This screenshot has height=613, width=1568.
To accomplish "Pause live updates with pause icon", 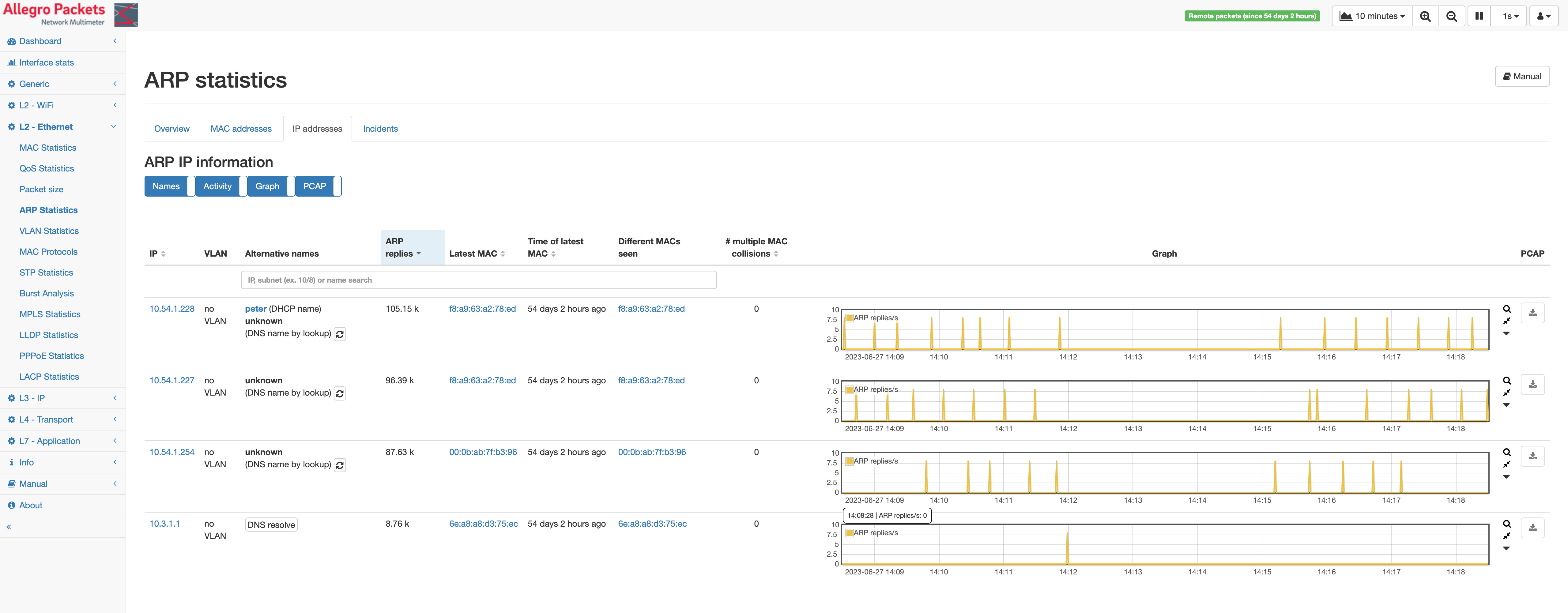I will [1479, 17].
